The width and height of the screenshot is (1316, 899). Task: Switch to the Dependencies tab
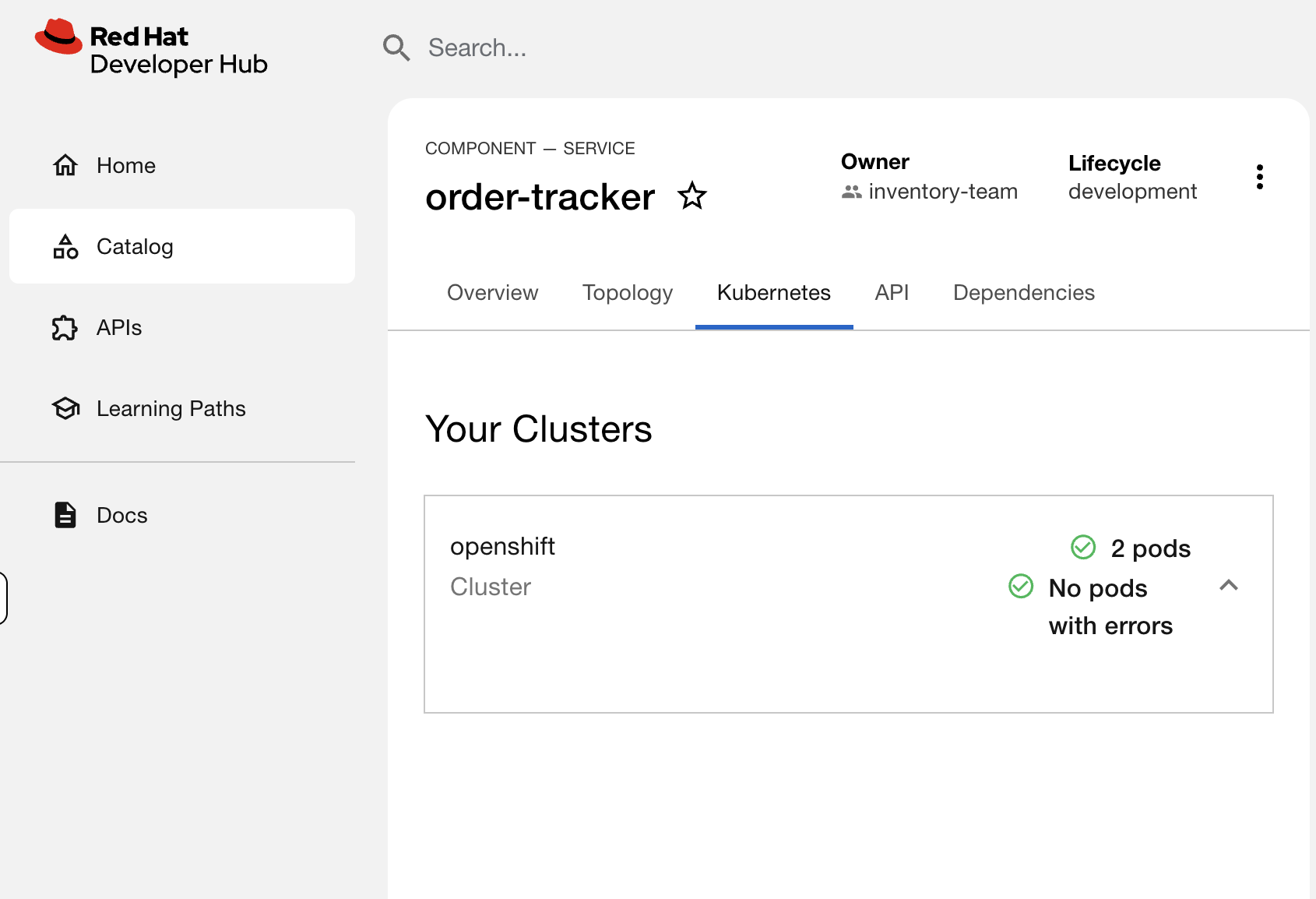click(1024, 293)
